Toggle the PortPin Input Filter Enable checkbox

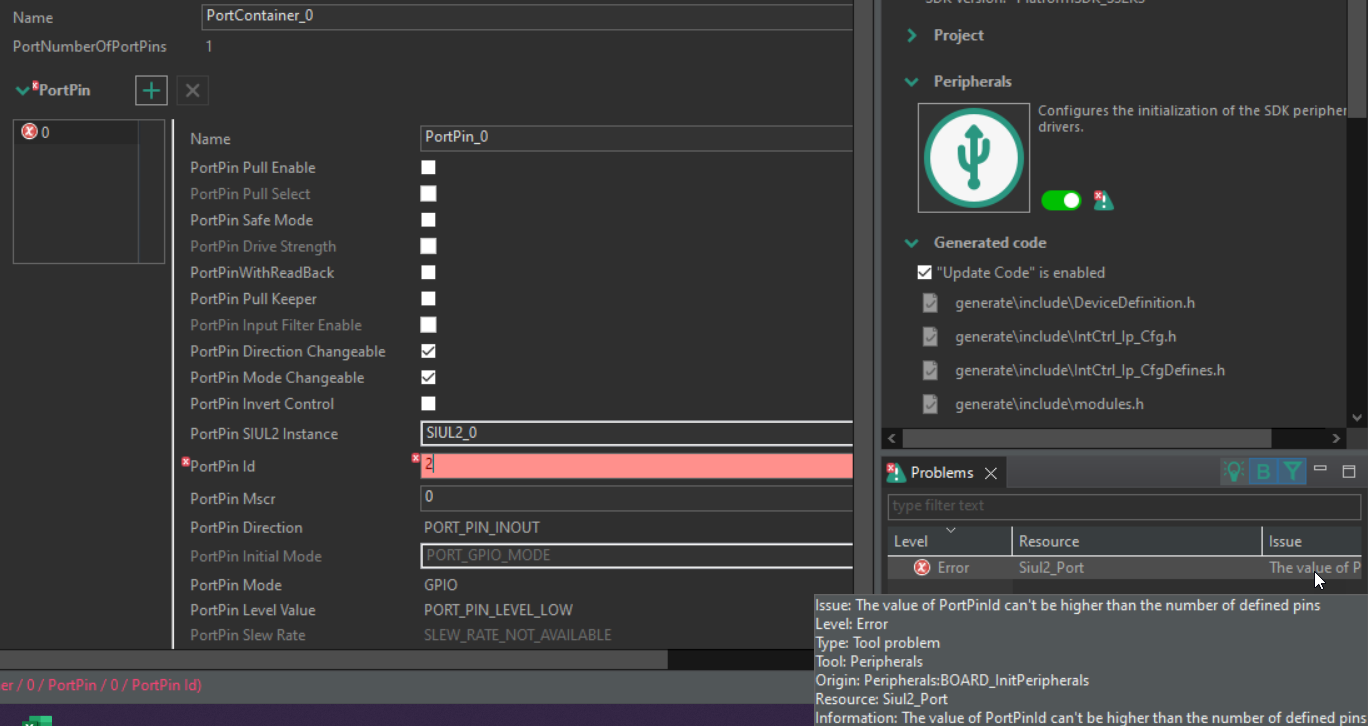(428, 325)
